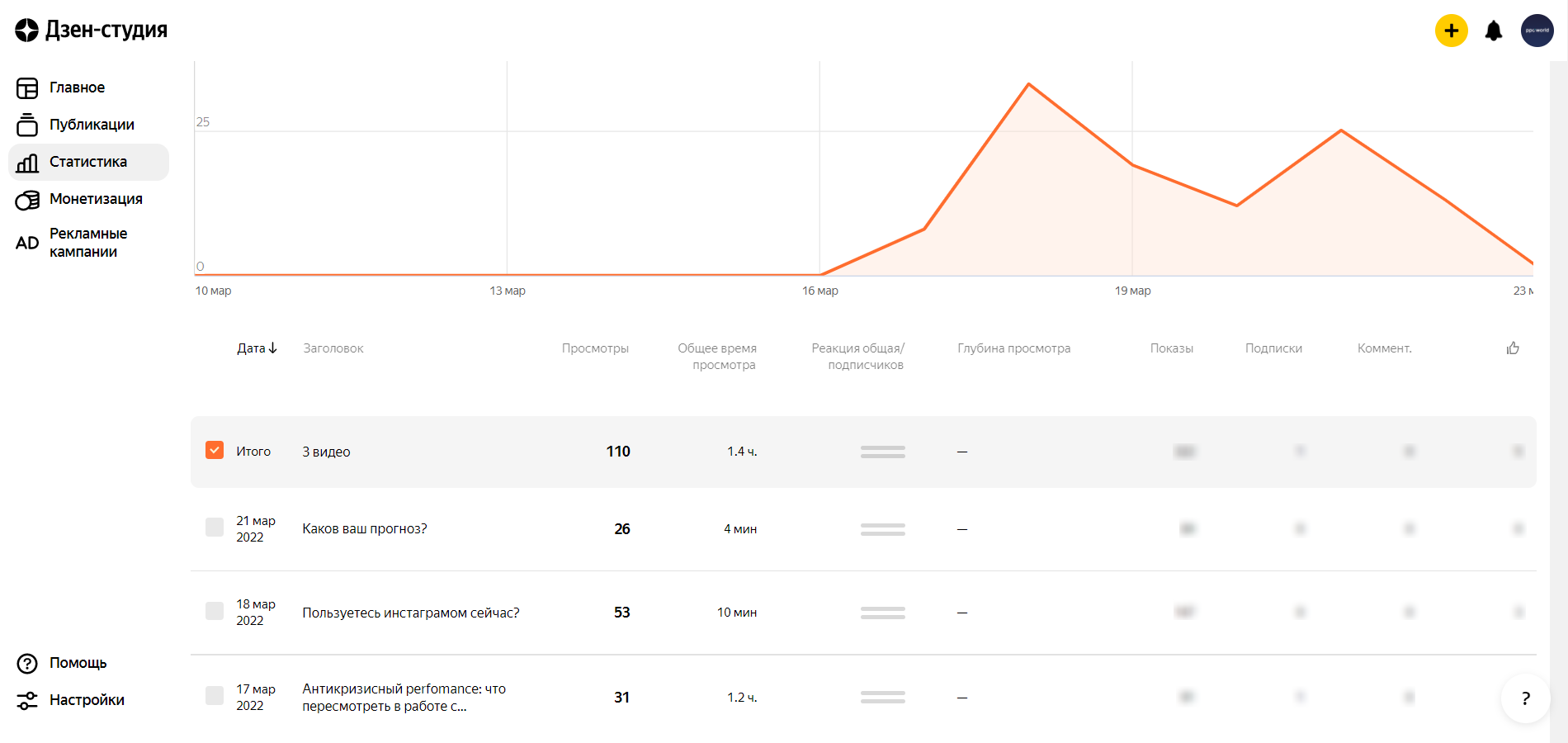Open the notifications bell
The width and height of the screenshot is (1568, 743).
point(1493,31)
